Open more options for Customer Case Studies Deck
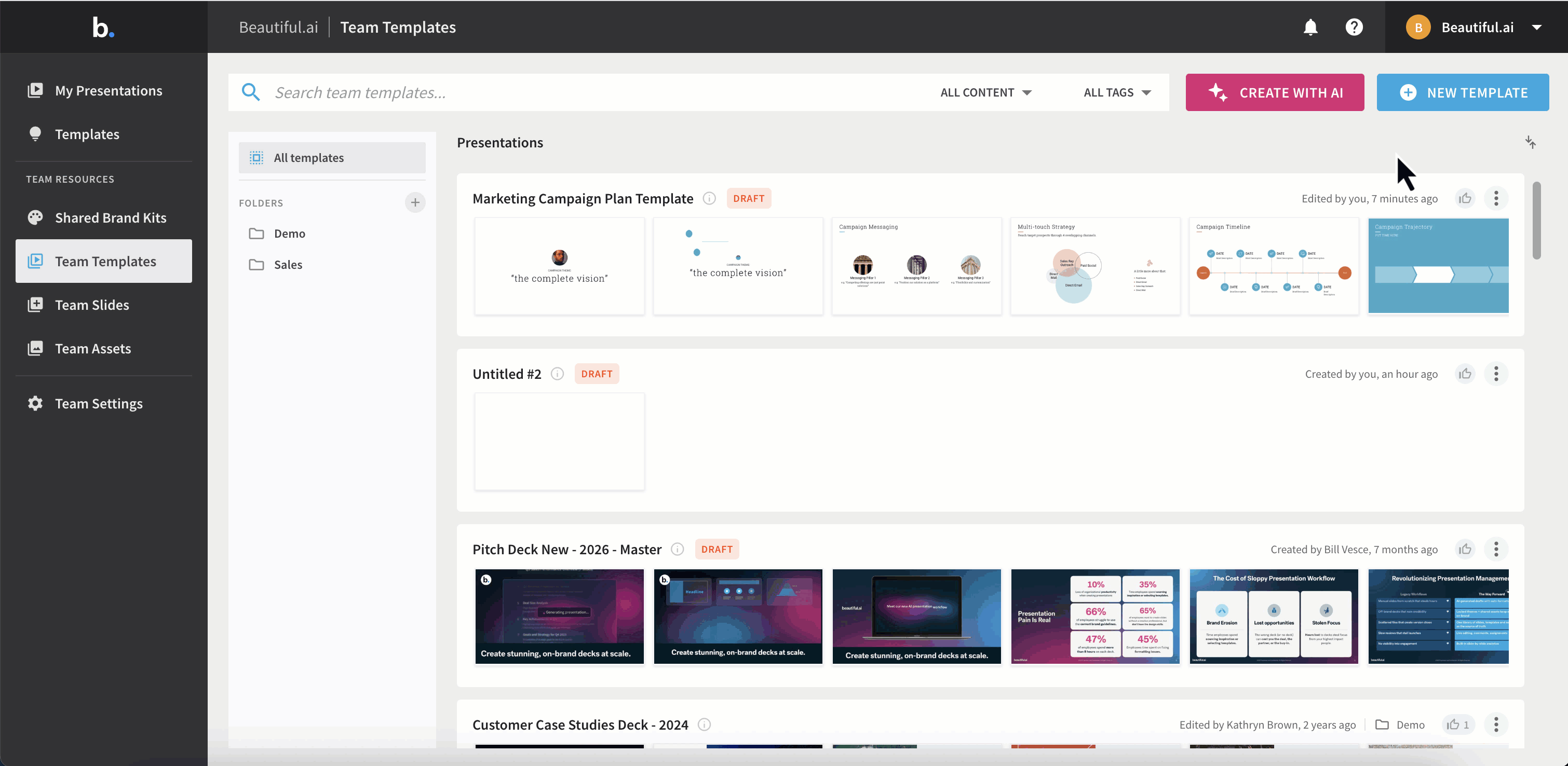 [x=1496, y=724]
